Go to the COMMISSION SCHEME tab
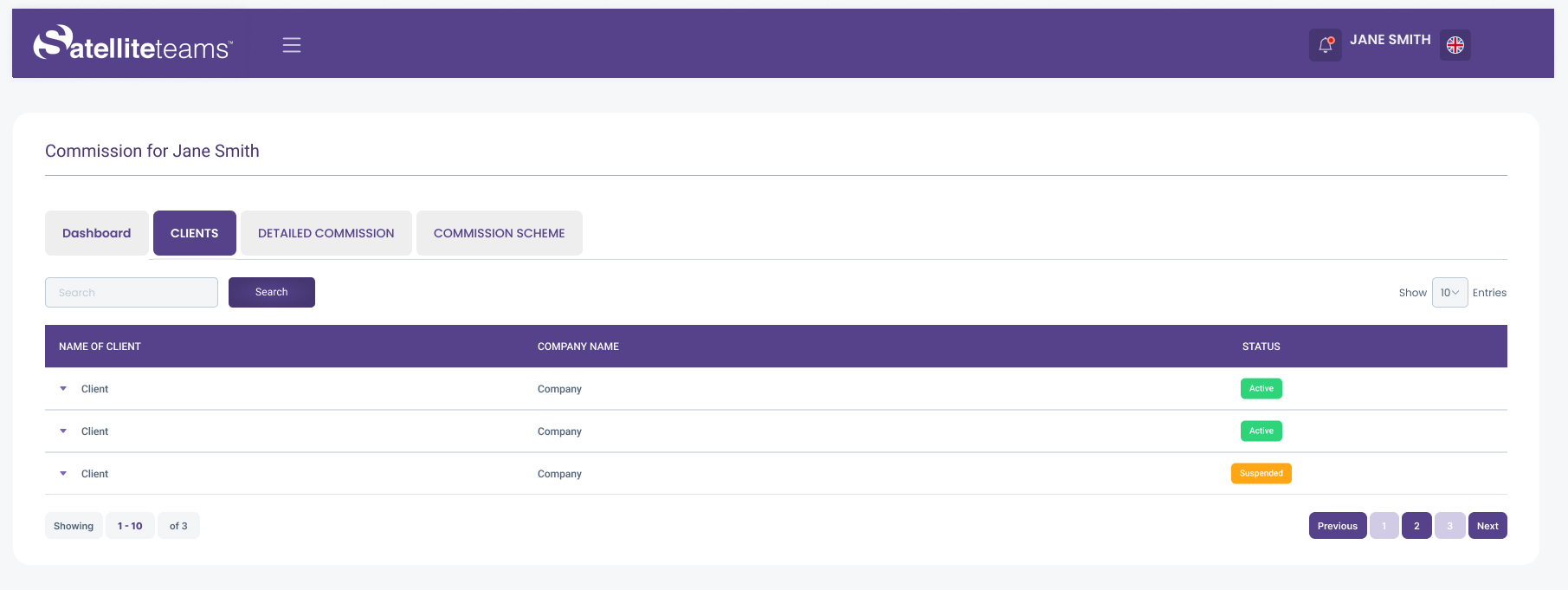Image resolution: width=1568 pixels, height=590 pixels. [x=499, y=233]
